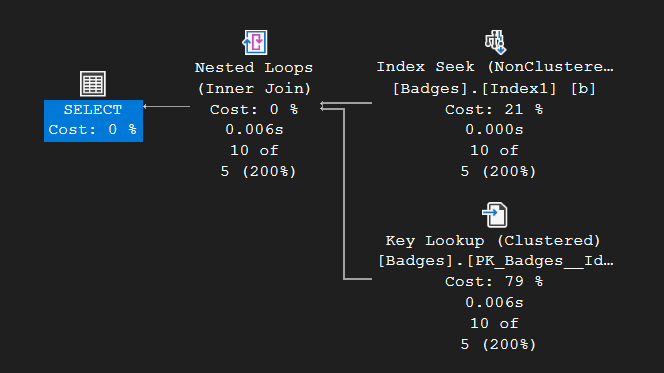The image size is (664, 373).
Task: Click the Index Seek (NonClustered) label
Action: tap(495, 67)
